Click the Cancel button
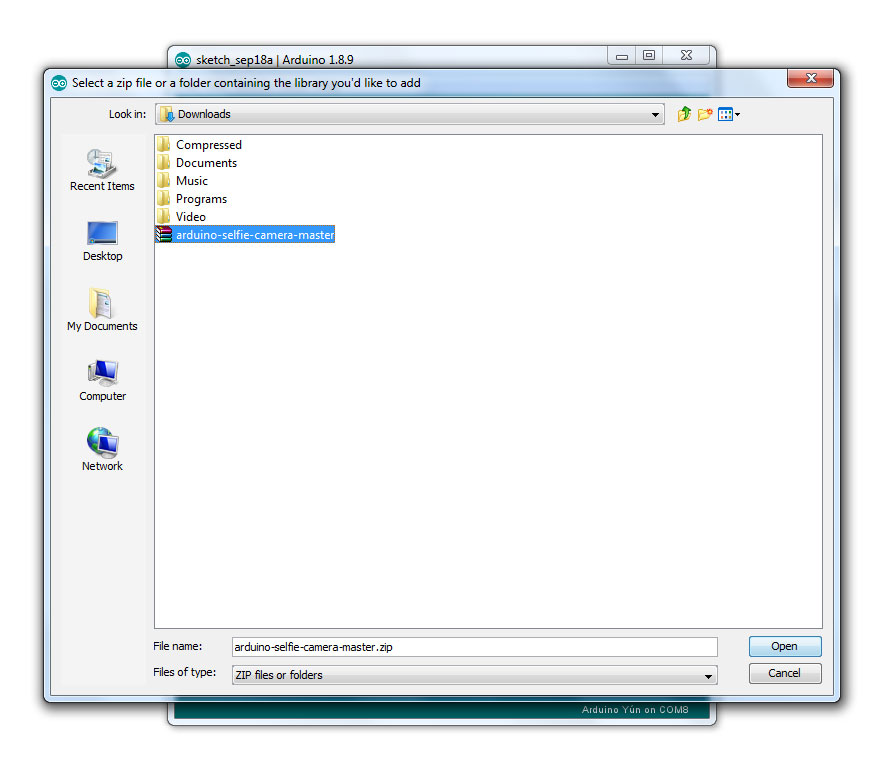Screen dimensions: 882x762 (x=785, y=674)
